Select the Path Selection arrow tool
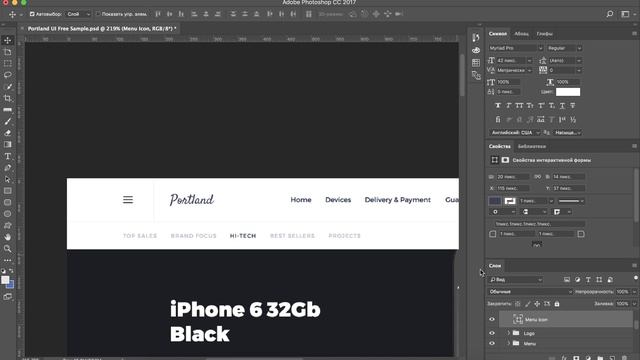This screenshot has width=640, height=360. click(7, 179)
